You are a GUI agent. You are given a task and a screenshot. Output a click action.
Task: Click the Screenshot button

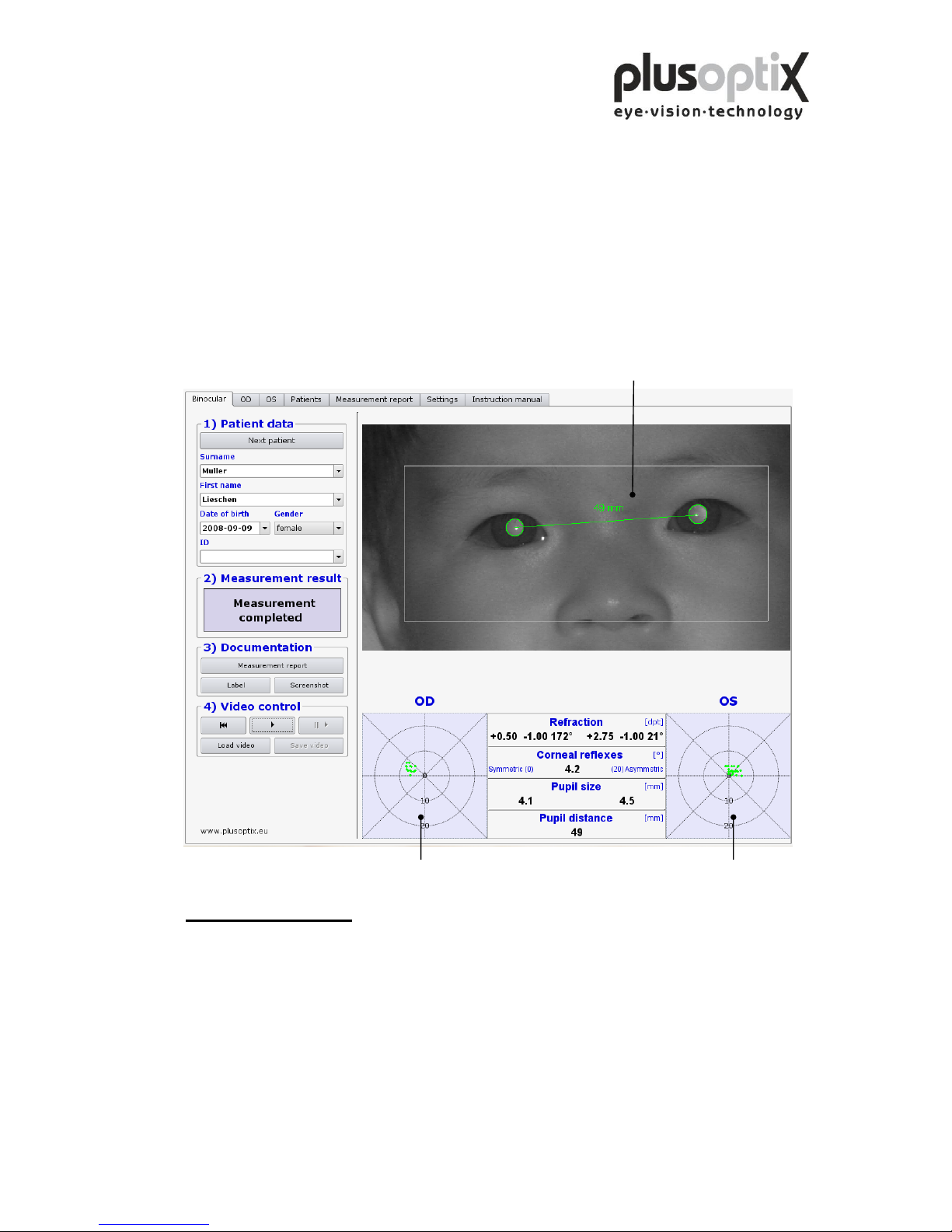pos(309,686)
